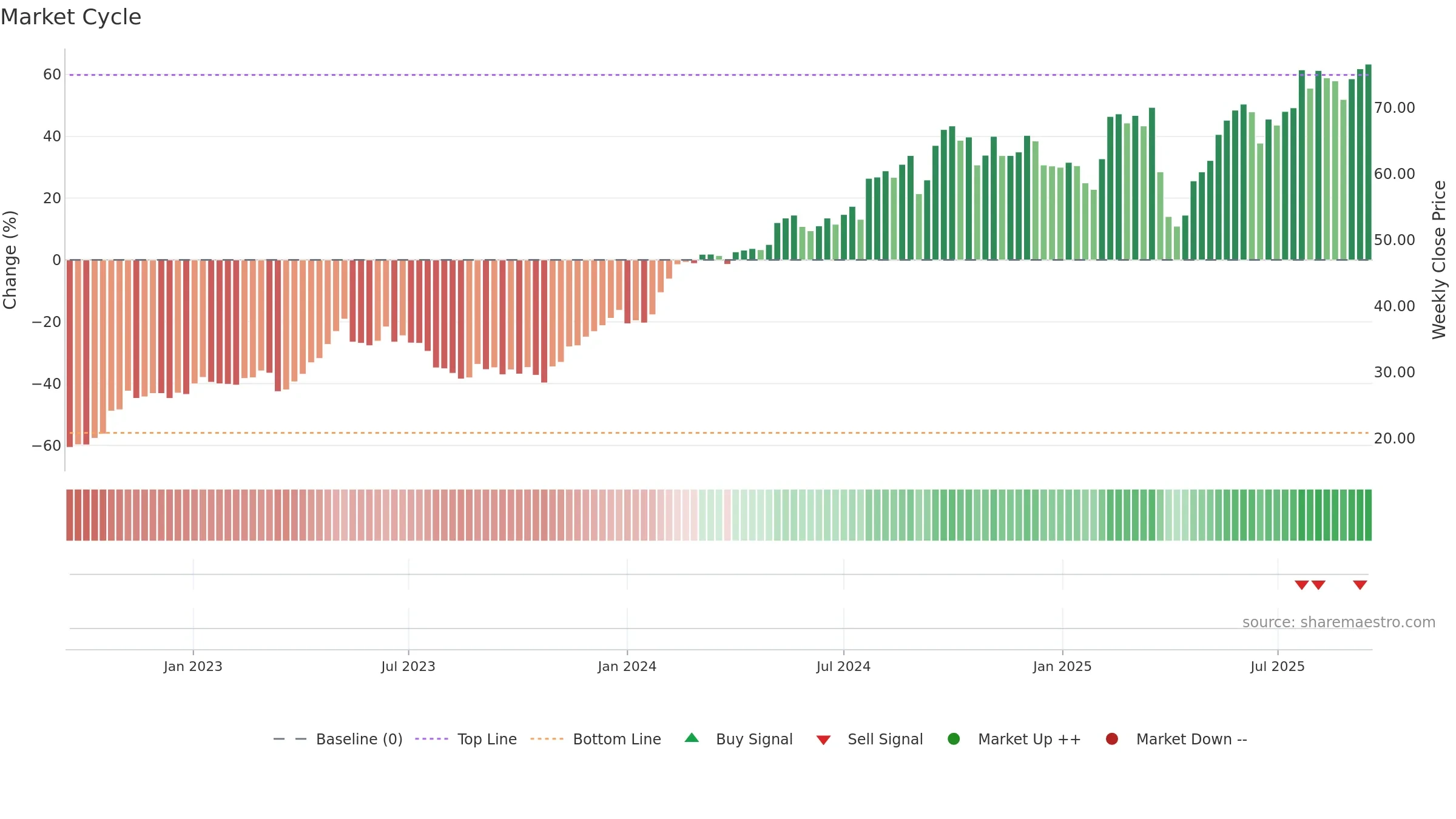Toggle the Baseline (0) legend entry
Viewport: 1456px width, 819px height.
click(x=338, y=739)
